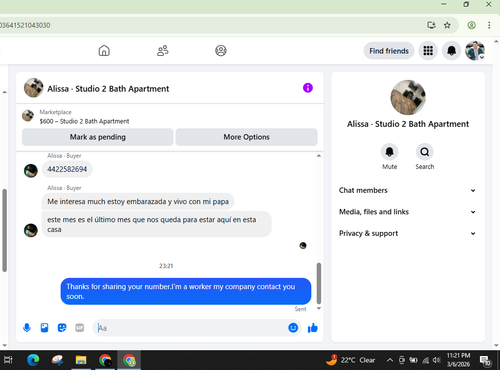
Task: Open the Friends icon in top navigation
Action: point(163,51)
